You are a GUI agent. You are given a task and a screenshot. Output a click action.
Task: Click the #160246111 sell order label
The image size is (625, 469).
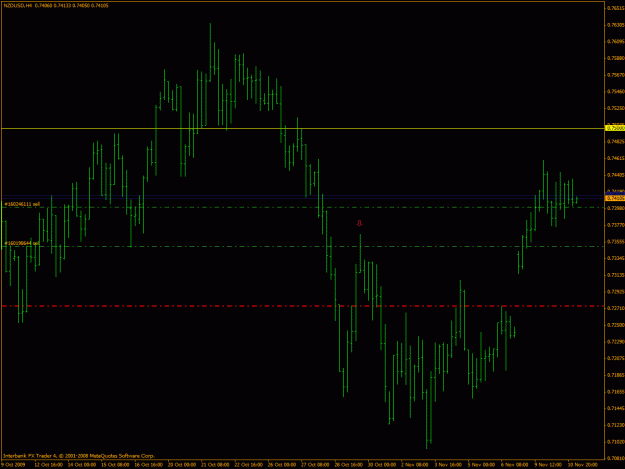click(x=22, y=204)
